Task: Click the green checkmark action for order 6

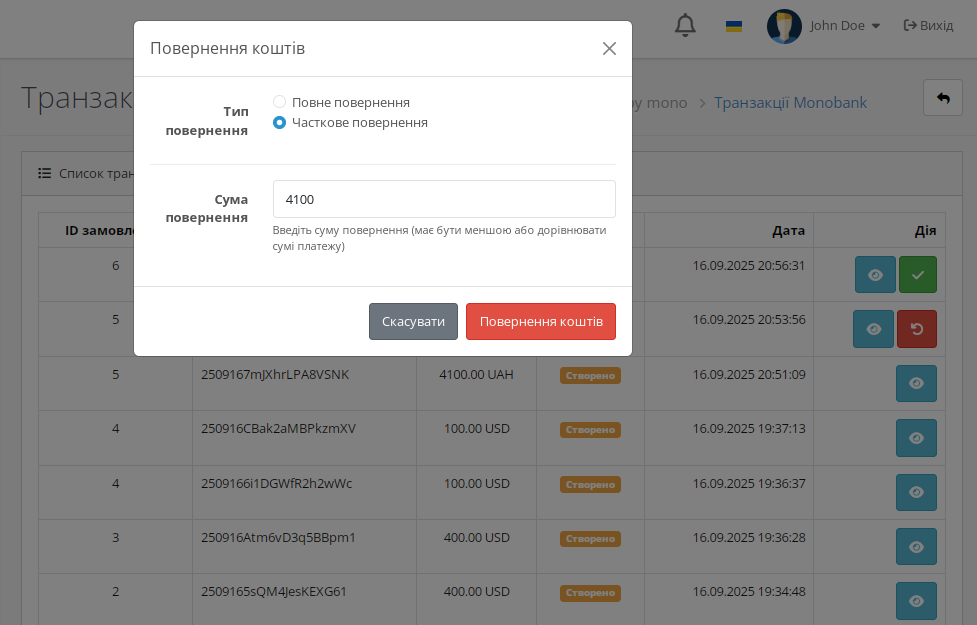Action: 918,275
